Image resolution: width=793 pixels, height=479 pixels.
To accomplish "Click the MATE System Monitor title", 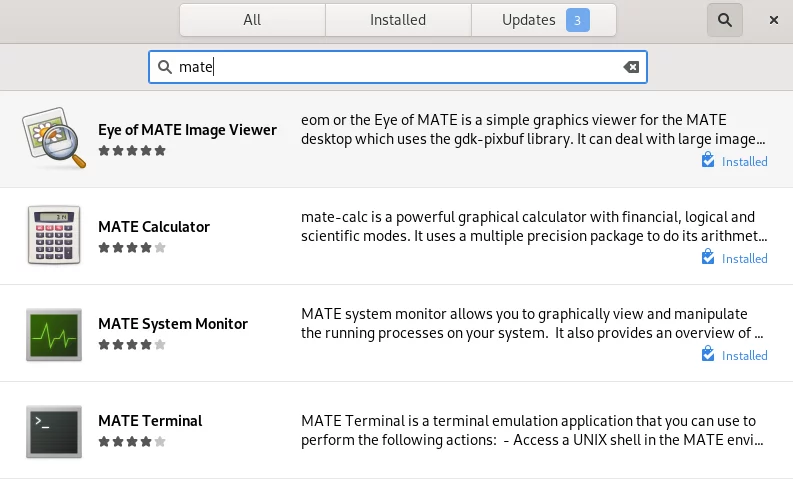I will click(173, 324).
